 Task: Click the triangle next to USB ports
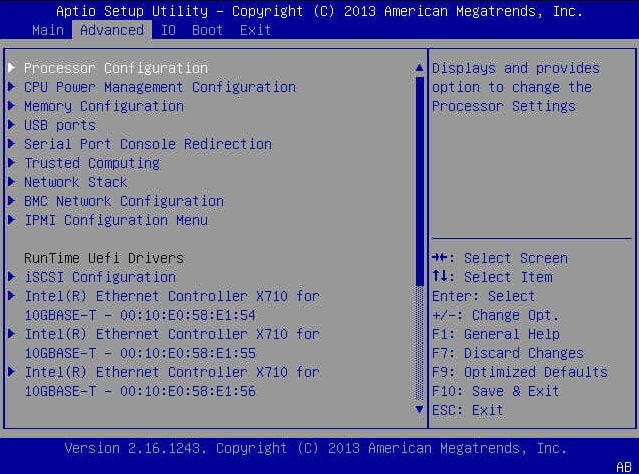coord(11,124)
